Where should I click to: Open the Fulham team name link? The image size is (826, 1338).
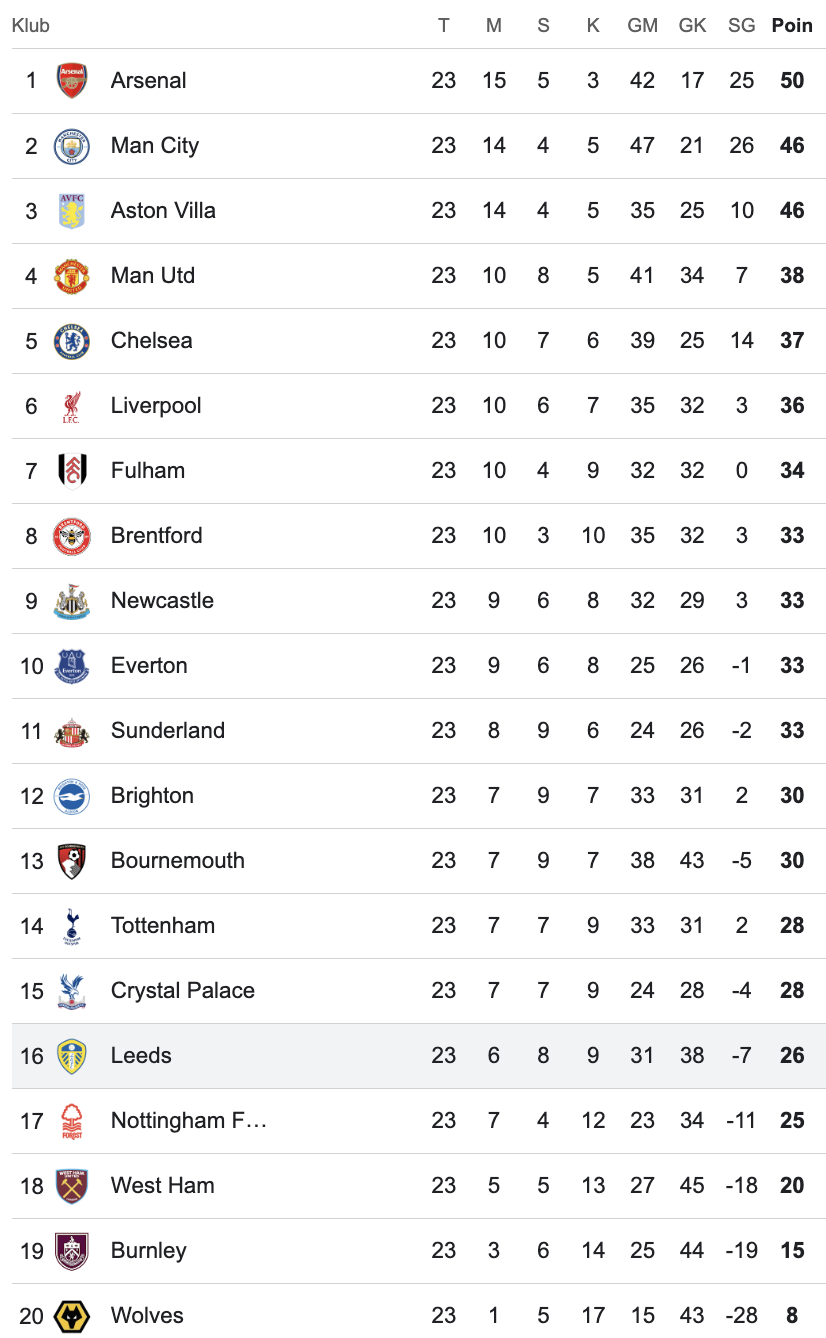[x=148, y=471]
